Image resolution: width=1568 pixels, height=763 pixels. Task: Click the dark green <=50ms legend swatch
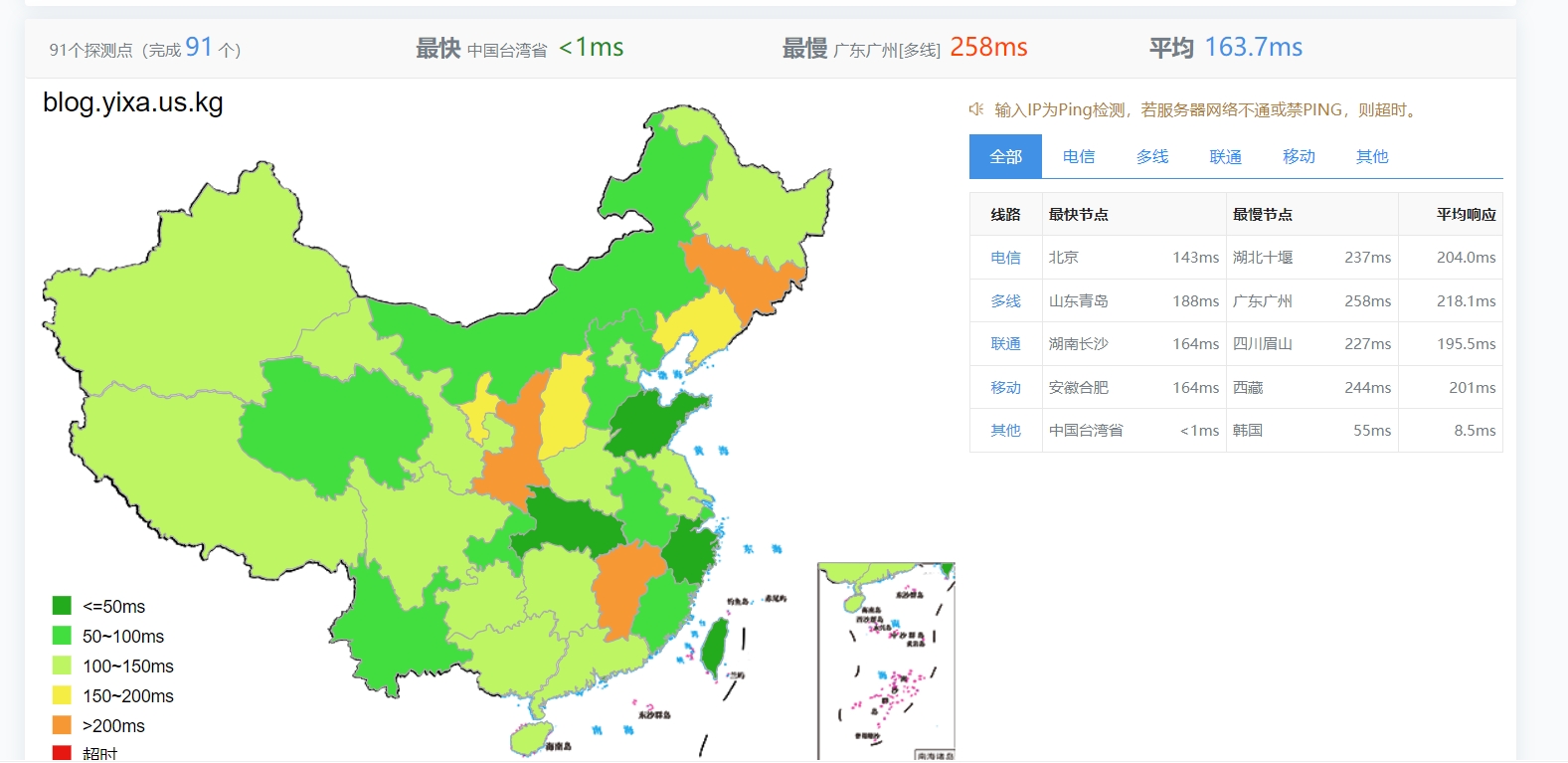click(62, 606)
